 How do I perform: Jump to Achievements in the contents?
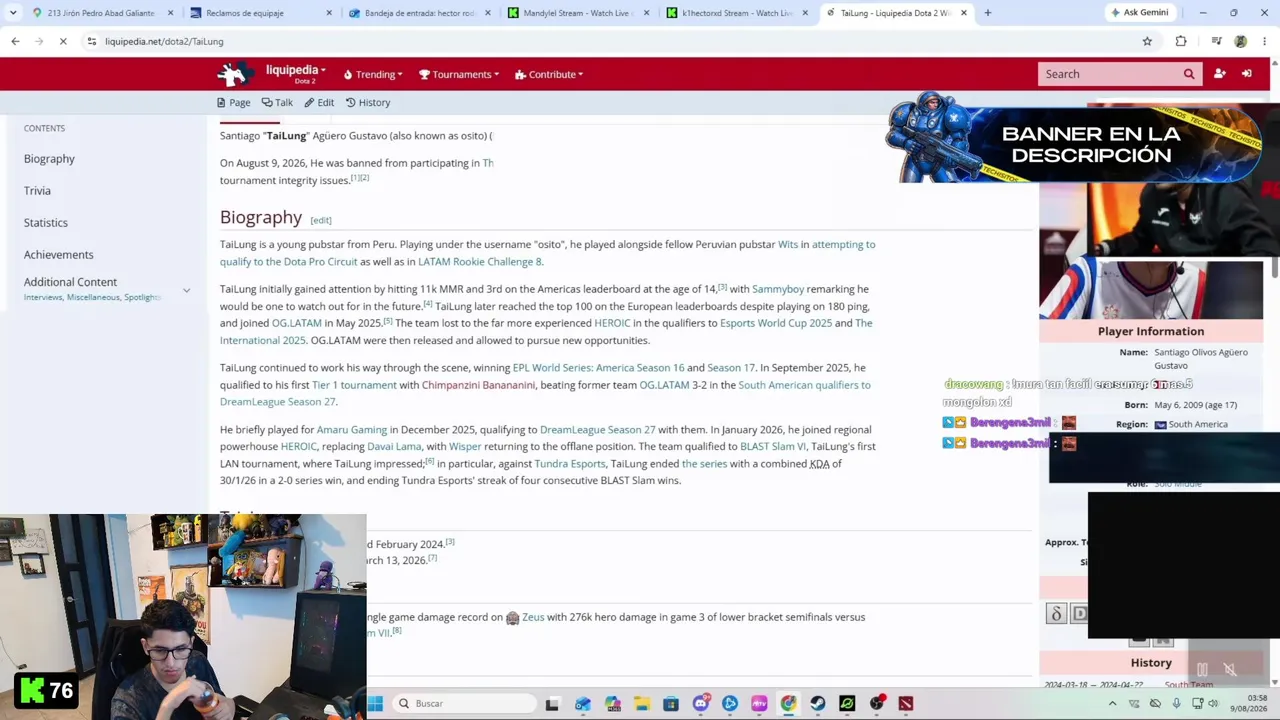59,255
